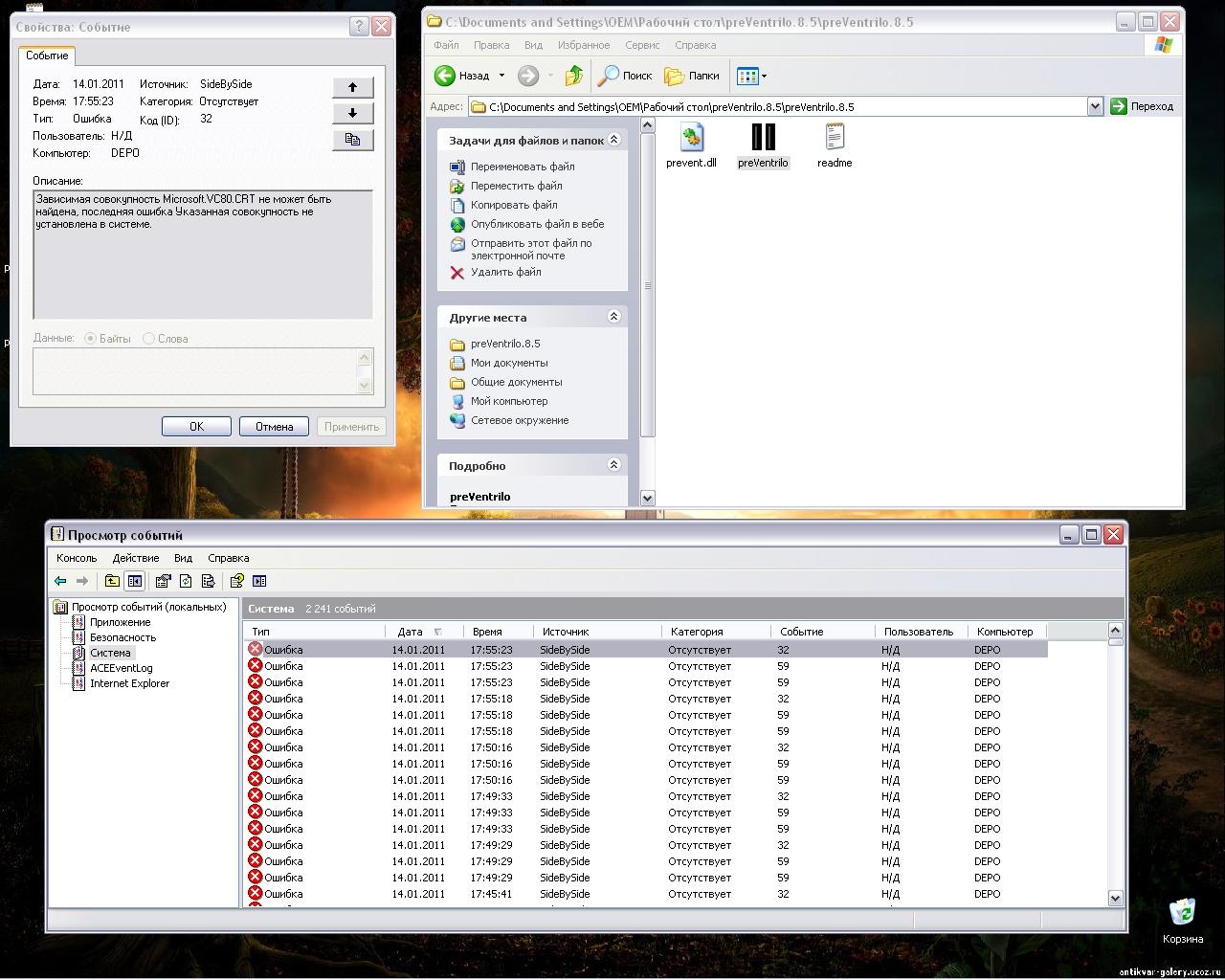Toggle the Show/Hide console tree icon
Viewport: 1225px width, 980px height.
coord(135,581)
